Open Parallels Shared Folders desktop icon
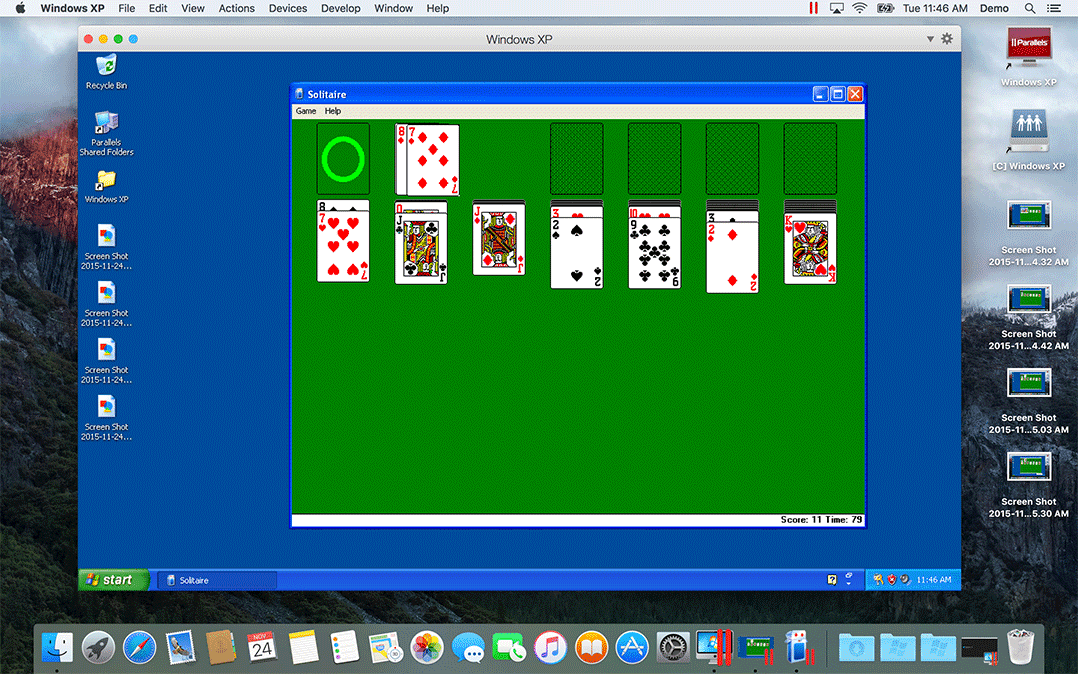The image size is (1078, 674). [106, 133]
